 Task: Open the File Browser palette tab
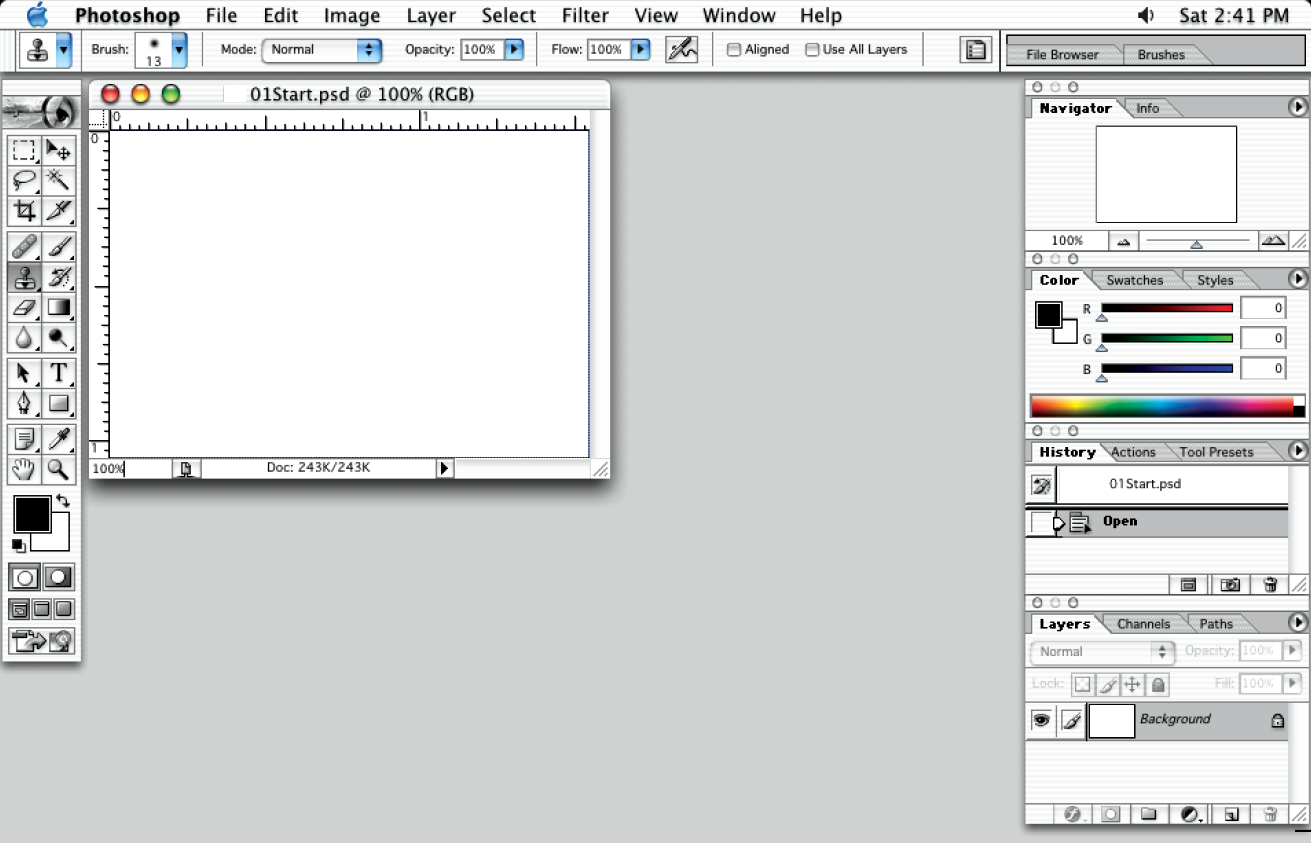click(1062, 55)
